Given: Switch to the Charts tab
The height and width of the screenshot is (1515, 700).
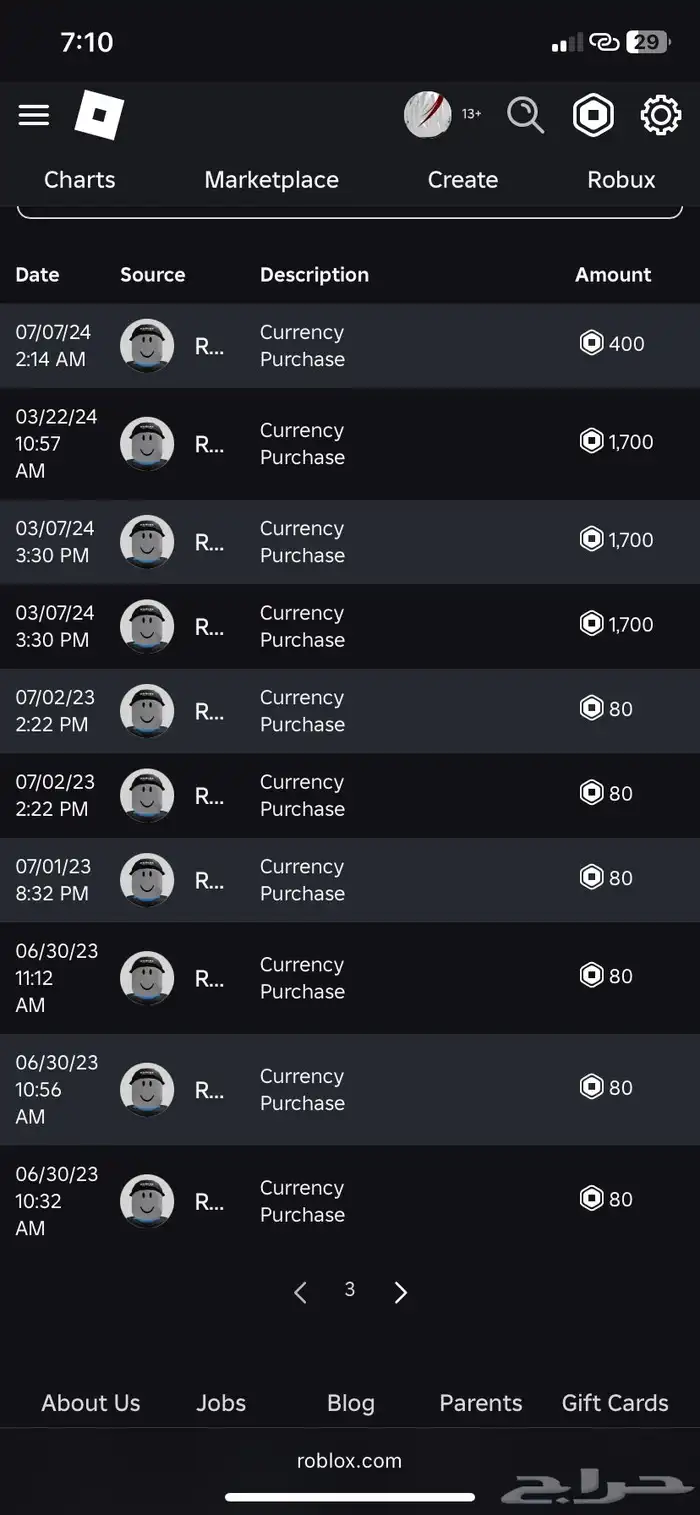Looking at the screenshot, I should 80,180.
